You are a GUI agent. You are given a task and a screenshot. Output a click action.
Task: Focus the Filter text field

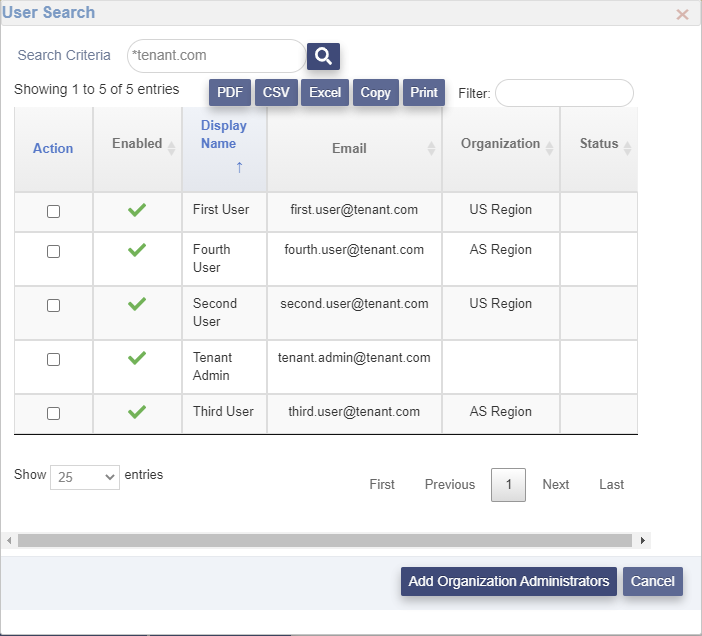[x=564, y=93]
